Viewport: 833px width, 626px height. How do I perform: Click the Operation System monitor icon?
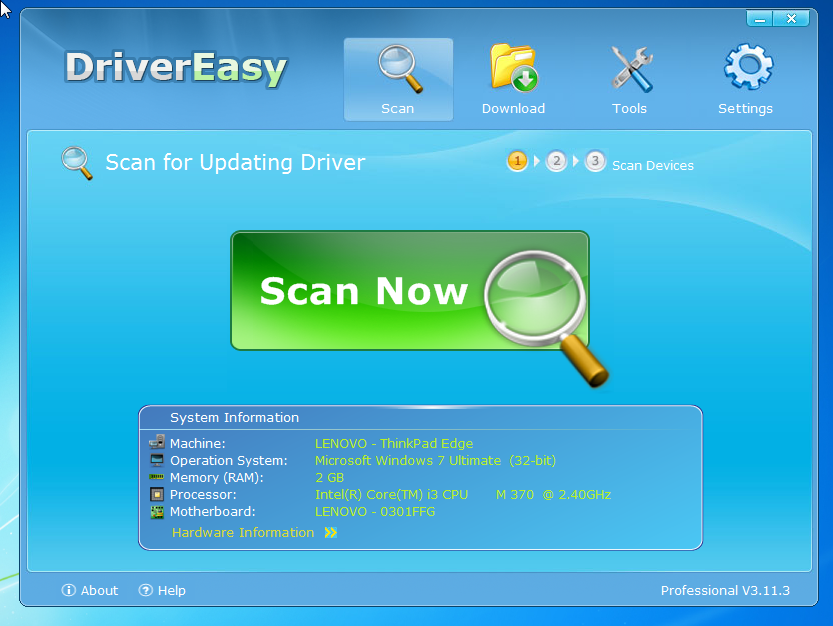click(x=157, y=460)
